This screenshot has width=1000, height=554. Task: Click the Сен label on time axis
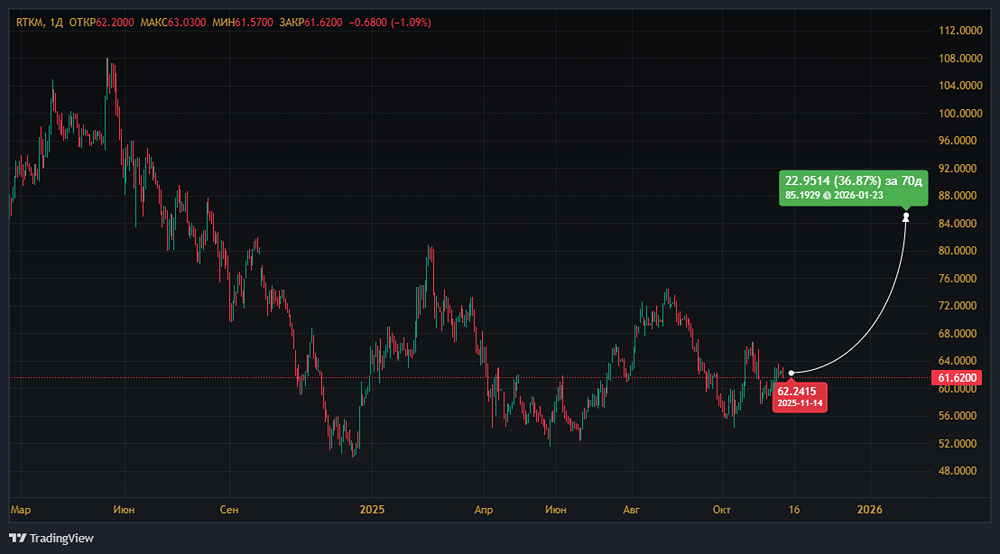[229, 510]
